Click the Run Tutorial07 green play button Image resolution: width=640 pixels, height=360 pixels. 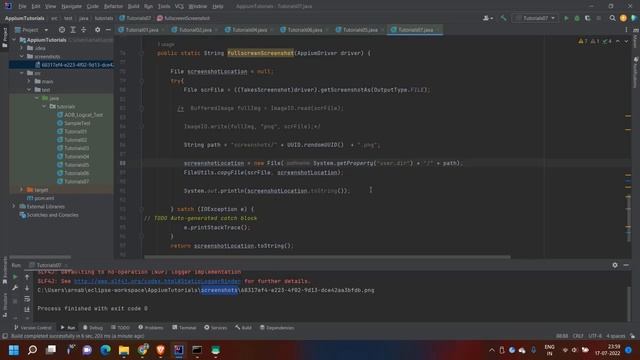pos(566,18)
